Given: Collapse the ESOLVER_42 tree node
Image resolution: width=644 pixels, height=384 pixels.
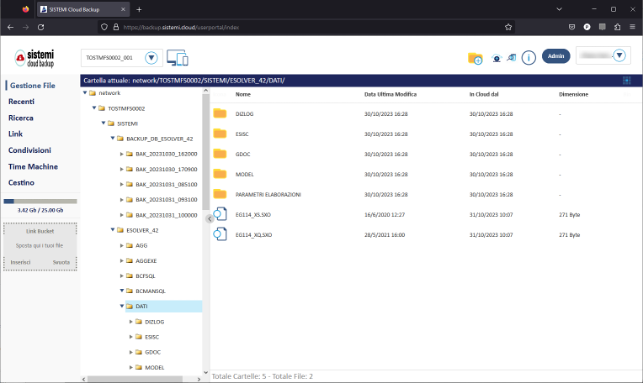Looking at the screenshot, I should [113, 230].
